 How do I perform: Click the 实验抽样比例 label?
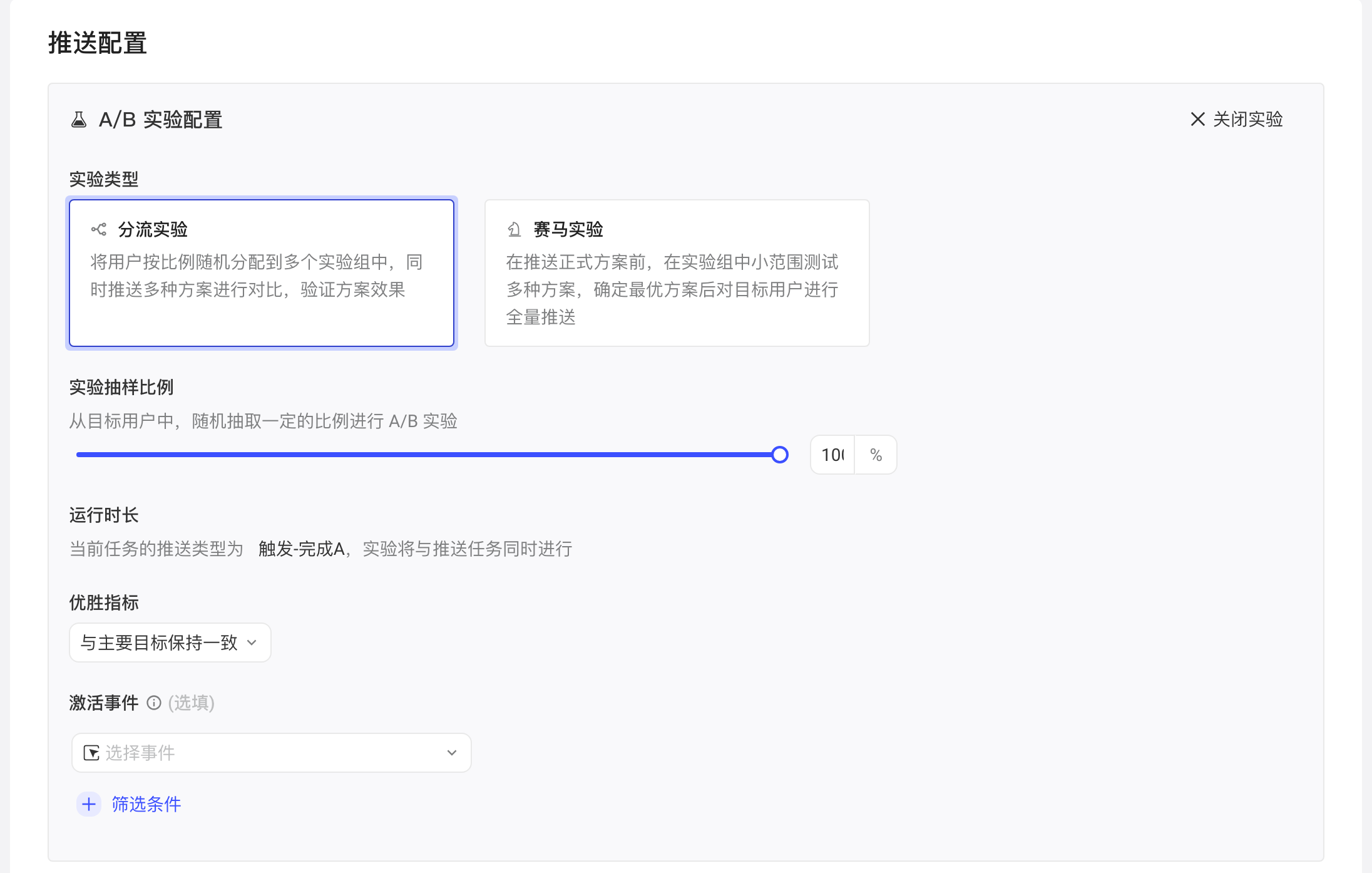point(121,387)
